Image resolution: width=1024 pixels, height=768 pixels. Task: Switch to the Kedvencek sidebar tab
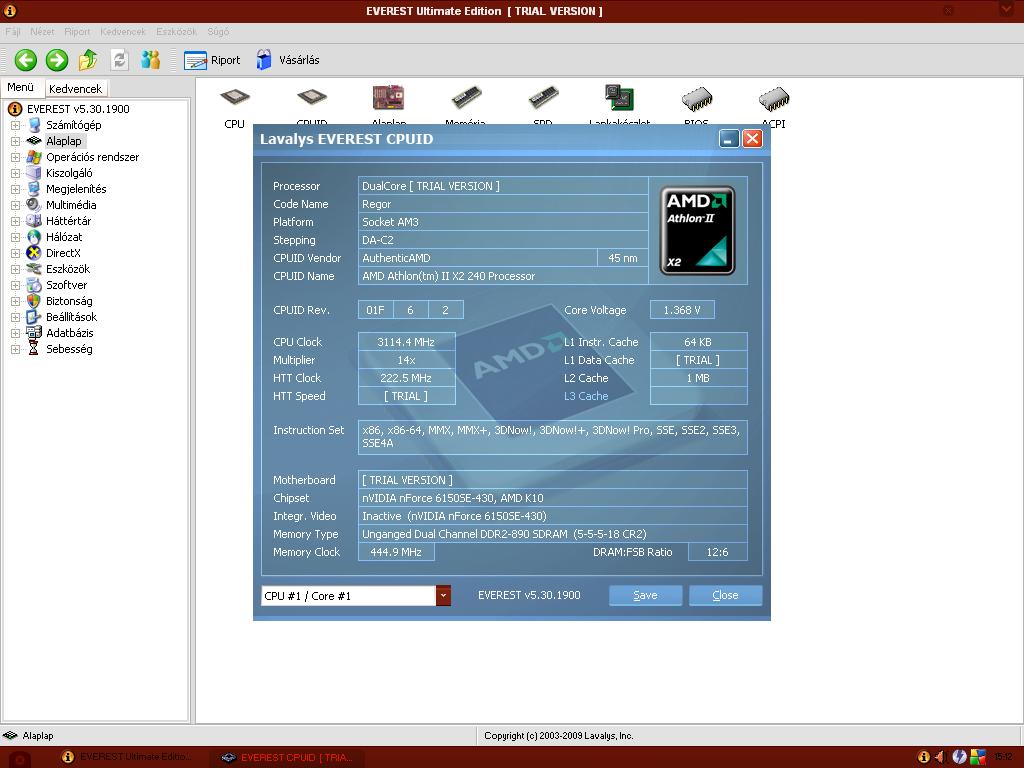[x=75, y=88]
